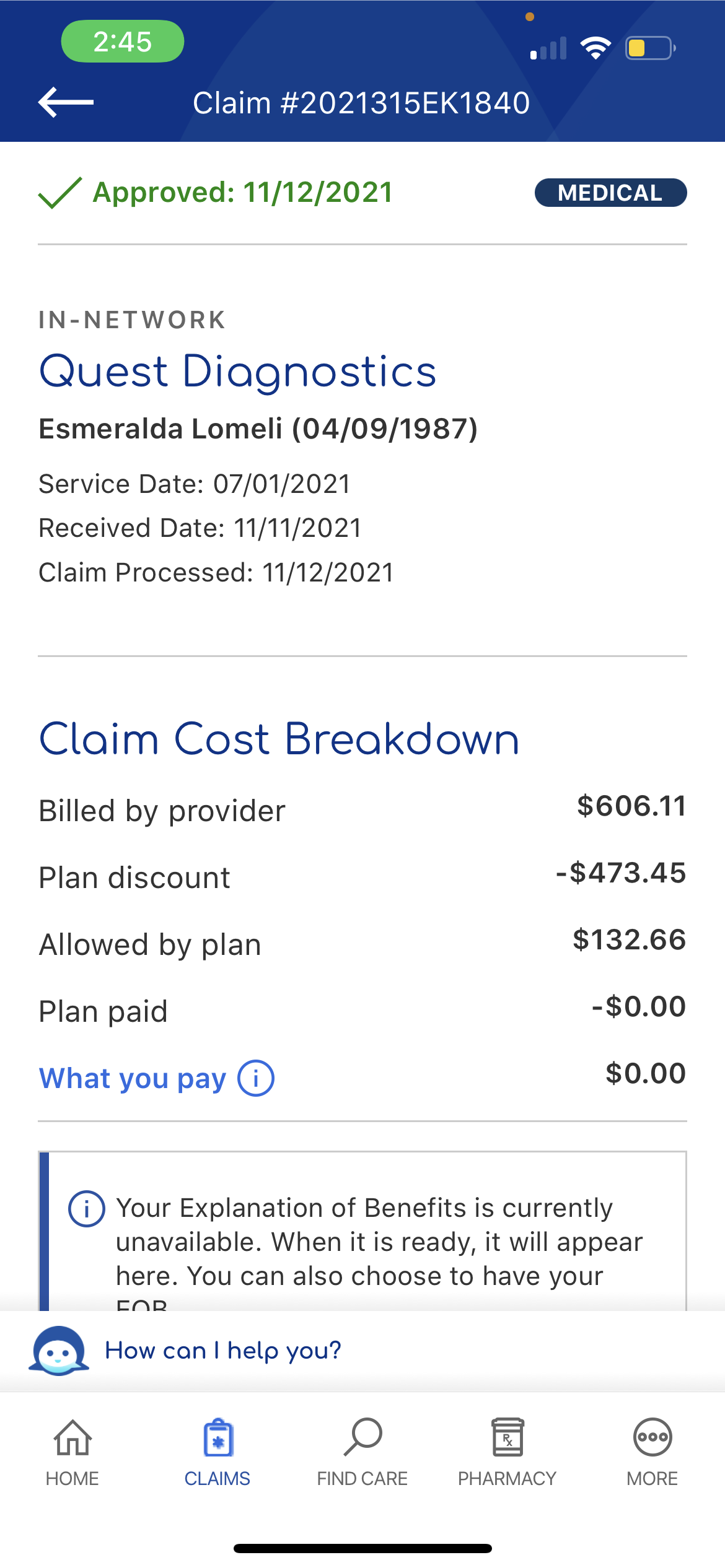Screen dimensions: 725x1568
Task: Open the Home tab icon
Action: pyautogui.click(x=72, y=1437)
